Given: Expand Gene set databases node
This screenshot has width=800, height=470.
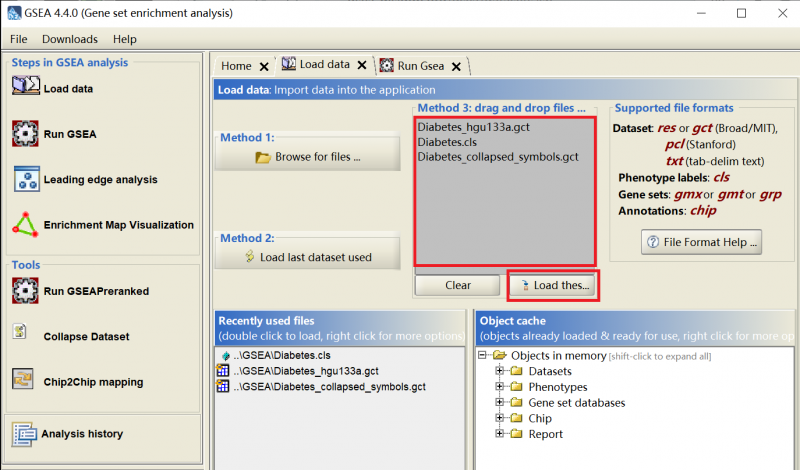Looking at the screenshot, I should pyautogui.click(x=500, y=403).
